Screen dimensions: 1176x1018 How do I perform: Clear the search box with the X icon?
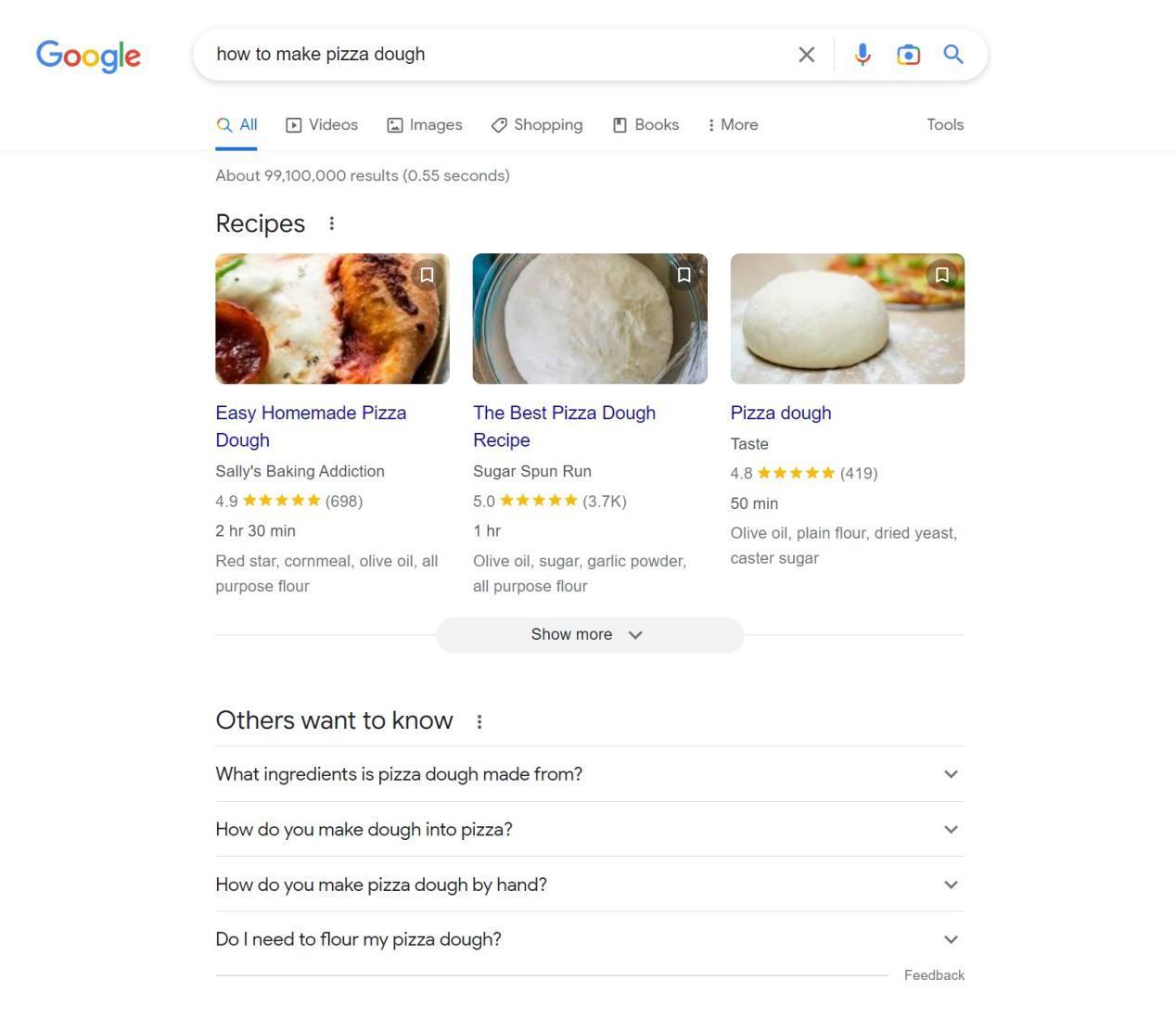pos(806,55)
